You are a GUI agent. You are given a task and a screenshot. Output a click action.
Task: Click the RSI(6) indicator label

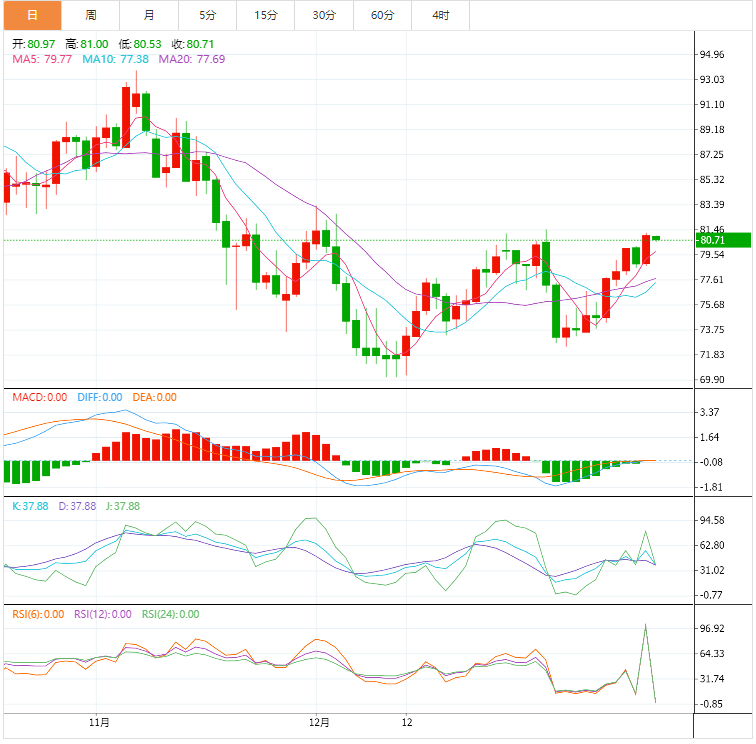[38, 614]
